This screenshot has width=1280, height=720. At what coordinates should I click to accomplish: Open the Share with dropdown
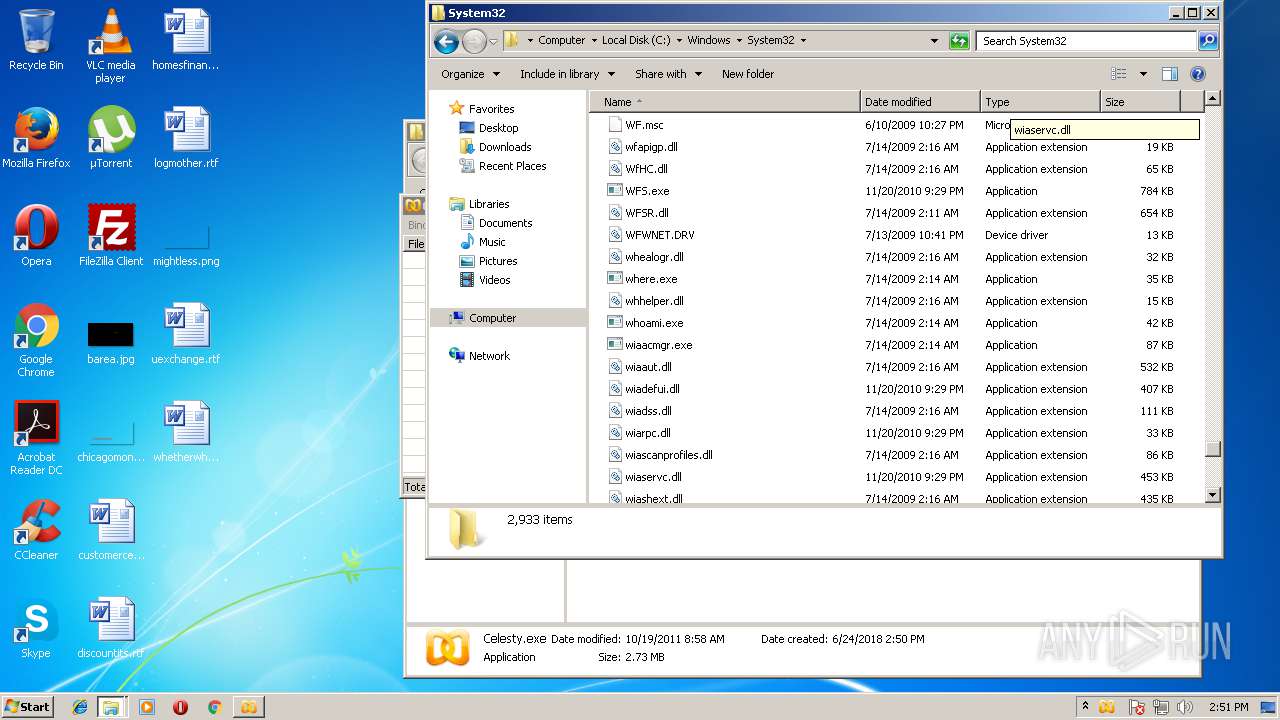pyautogui.click(x=668, y=74)
